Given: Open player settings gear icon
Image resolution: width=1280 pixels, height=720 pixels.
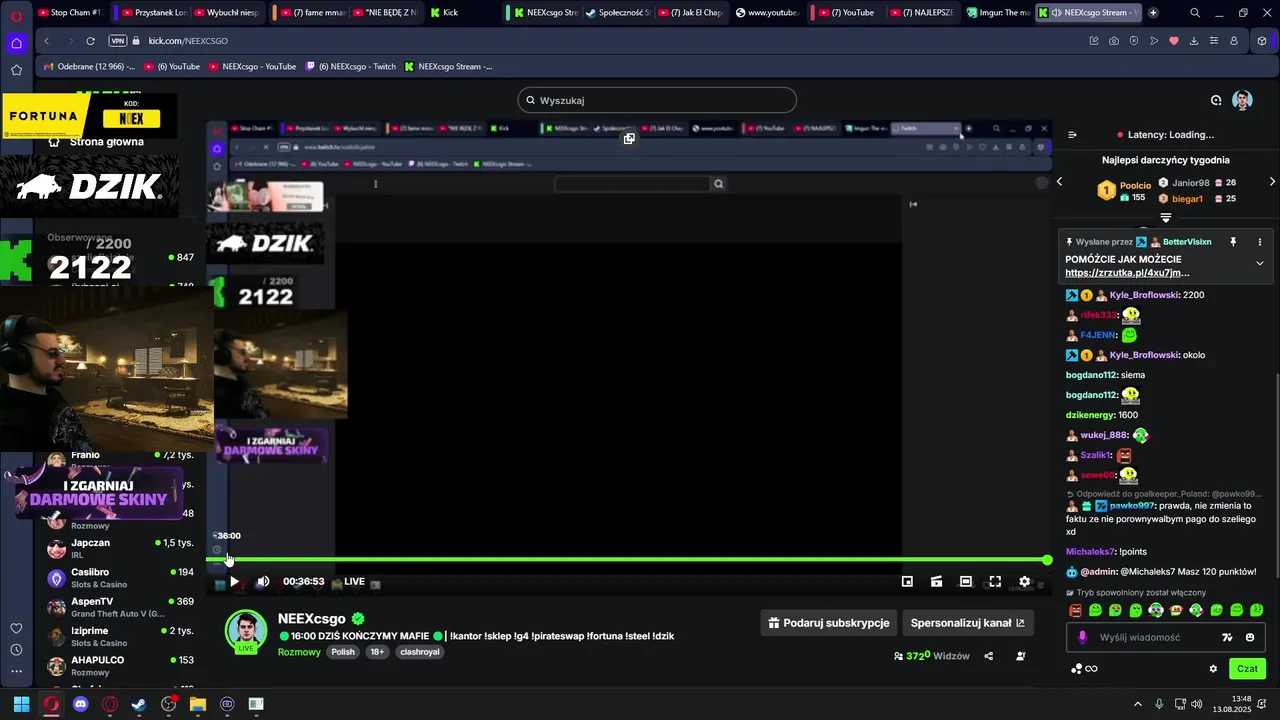Looking at the screenshot, I should (x=1024, y=581).
